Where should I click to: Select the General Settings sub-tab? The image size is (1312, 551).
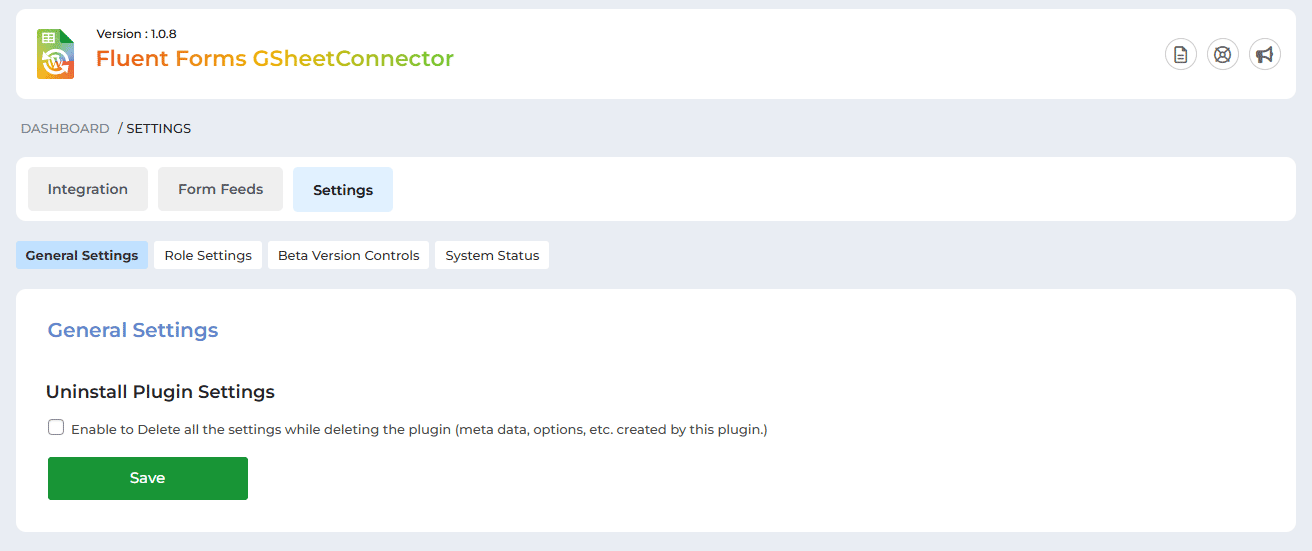coord(82,255)
